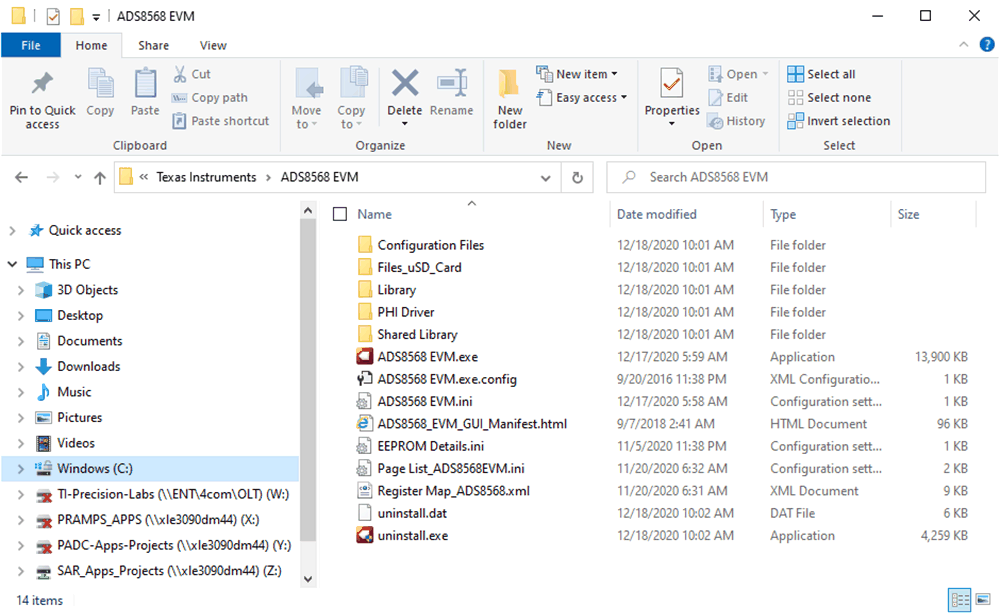Click the Invert selection button
The height and width of the screenshot is (613, 1000).
pos(838,121)
